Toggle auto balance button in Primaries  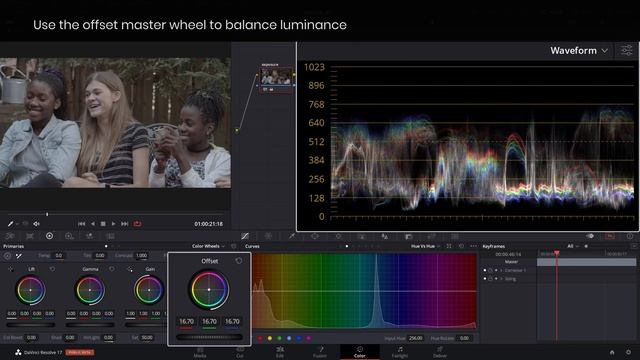point(7,256)
